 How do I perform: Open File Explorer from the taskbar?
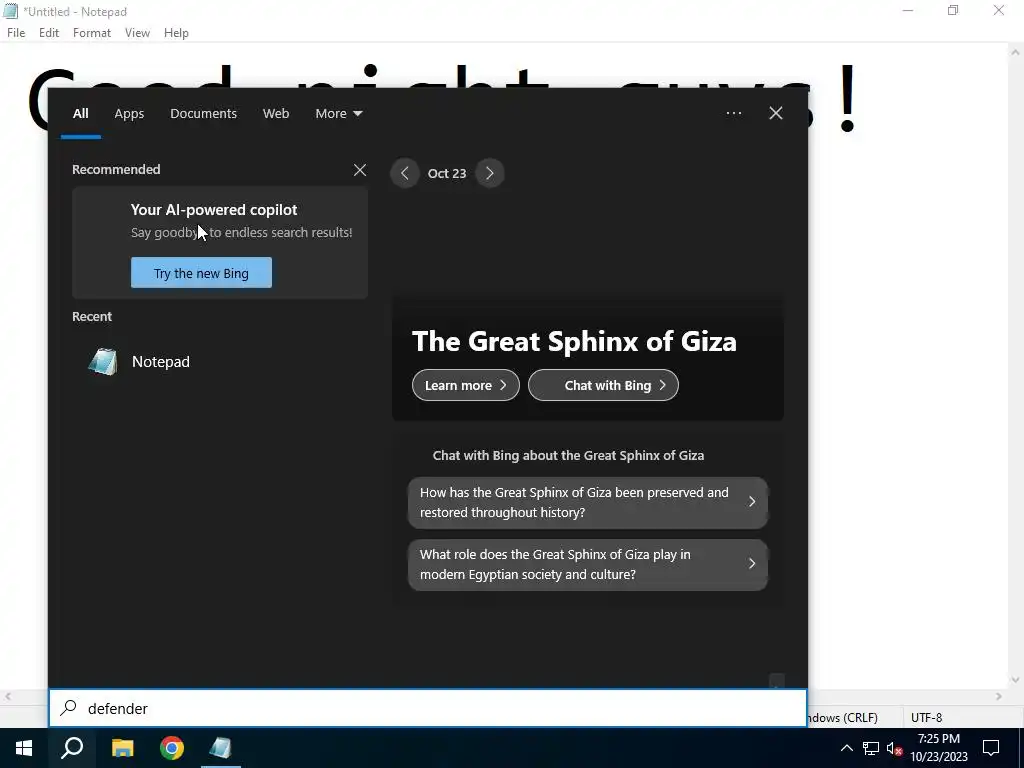click(x=122, y=748)
